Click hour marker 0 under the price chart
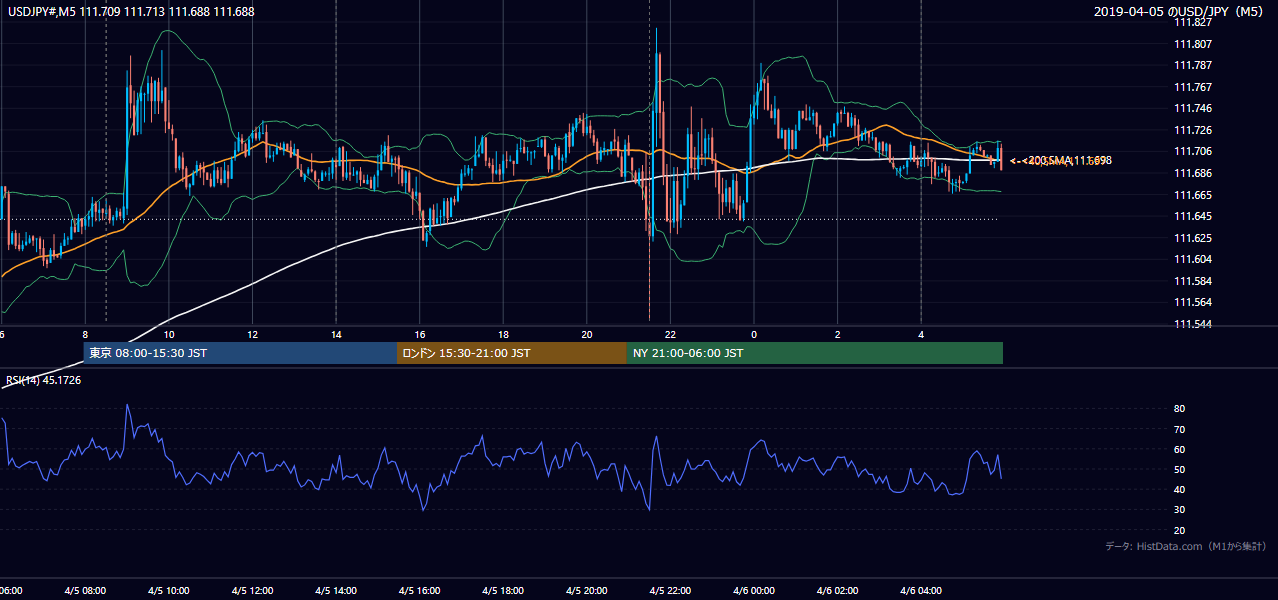Screen dimensions: 1278x600 [x=754, y=334]
